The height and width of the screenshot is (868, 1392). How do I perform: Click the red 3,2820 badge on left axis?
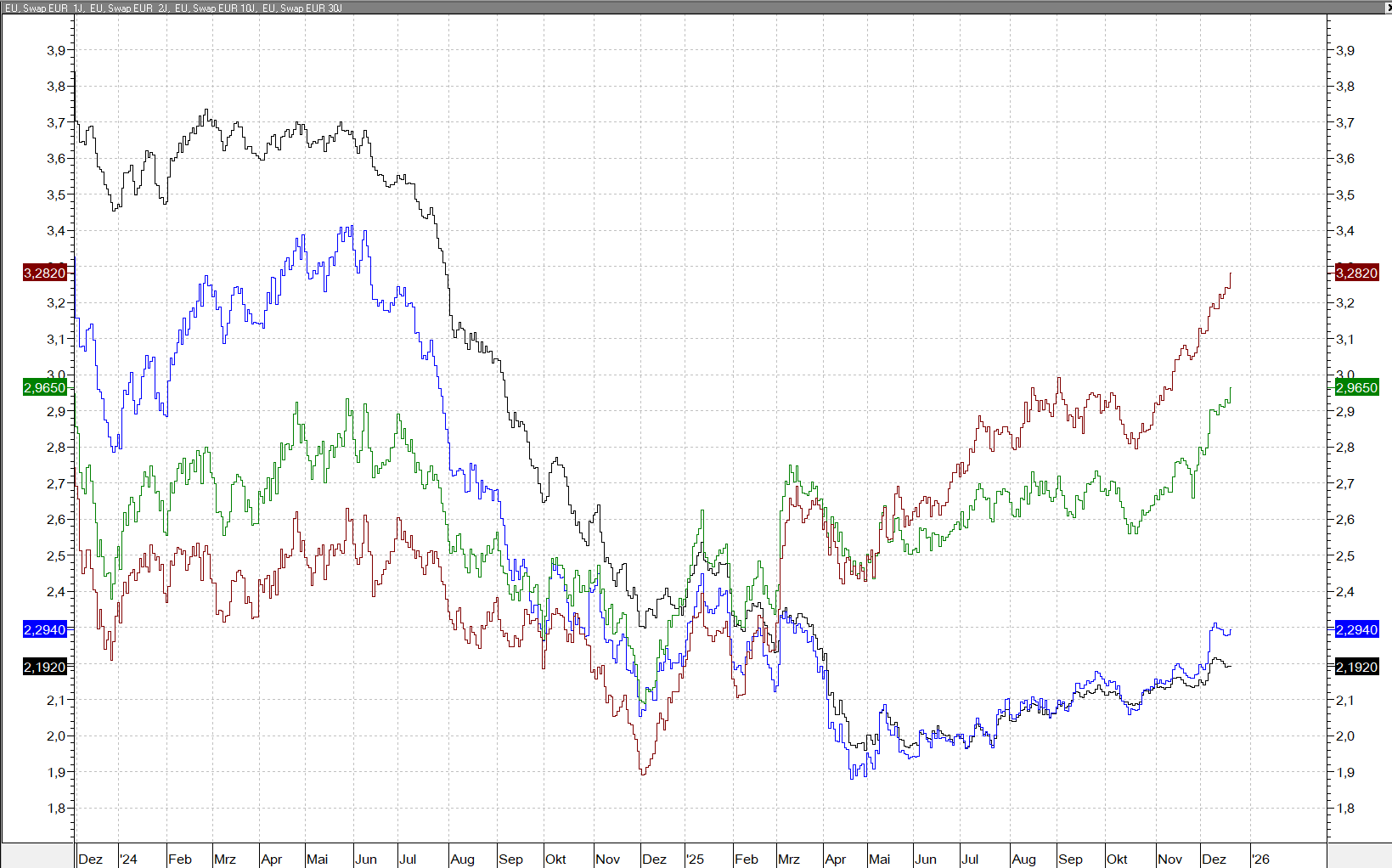pos(44,273)
